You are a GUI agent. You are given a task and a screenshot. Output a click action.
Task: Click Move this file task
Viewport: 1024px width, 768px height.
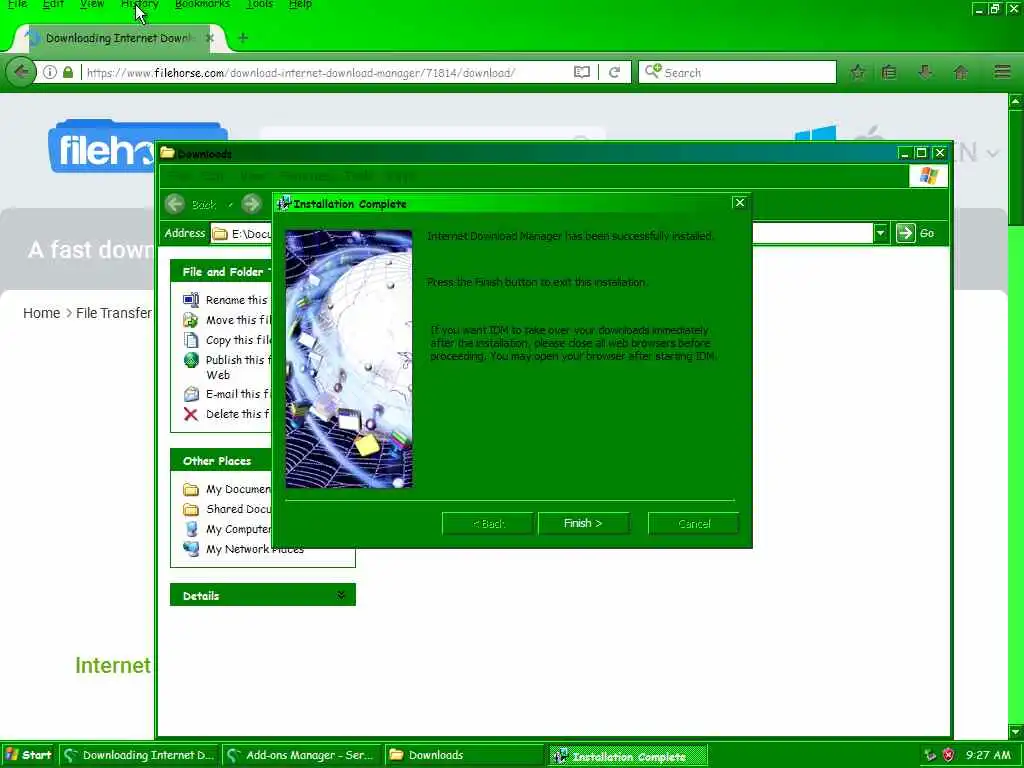(x=227, y=320)
